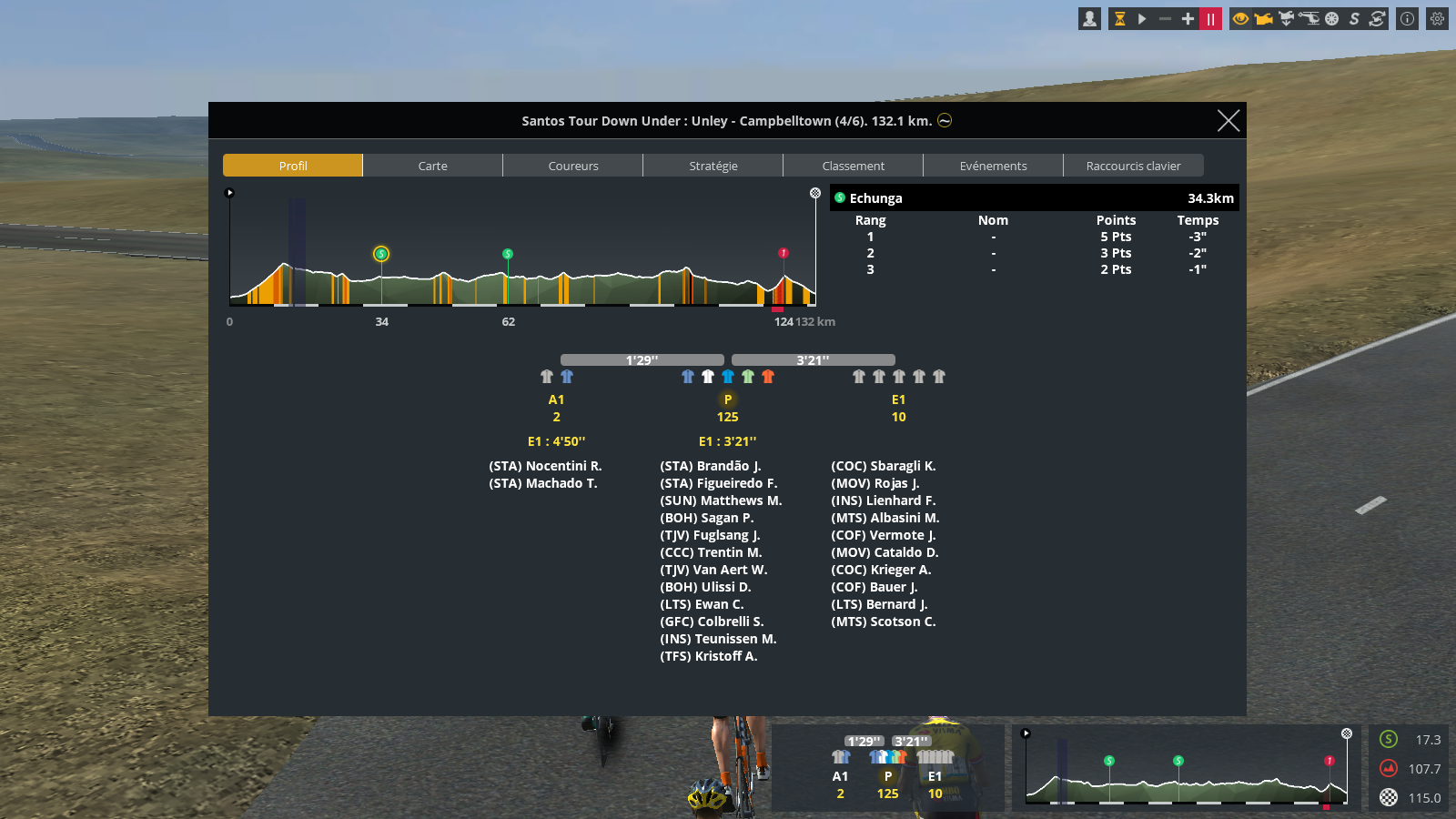Select rider (SUN) Matthews M.
Viewport: 1456px width, 819px height.
pyautogui.click(x=721, y=500)
